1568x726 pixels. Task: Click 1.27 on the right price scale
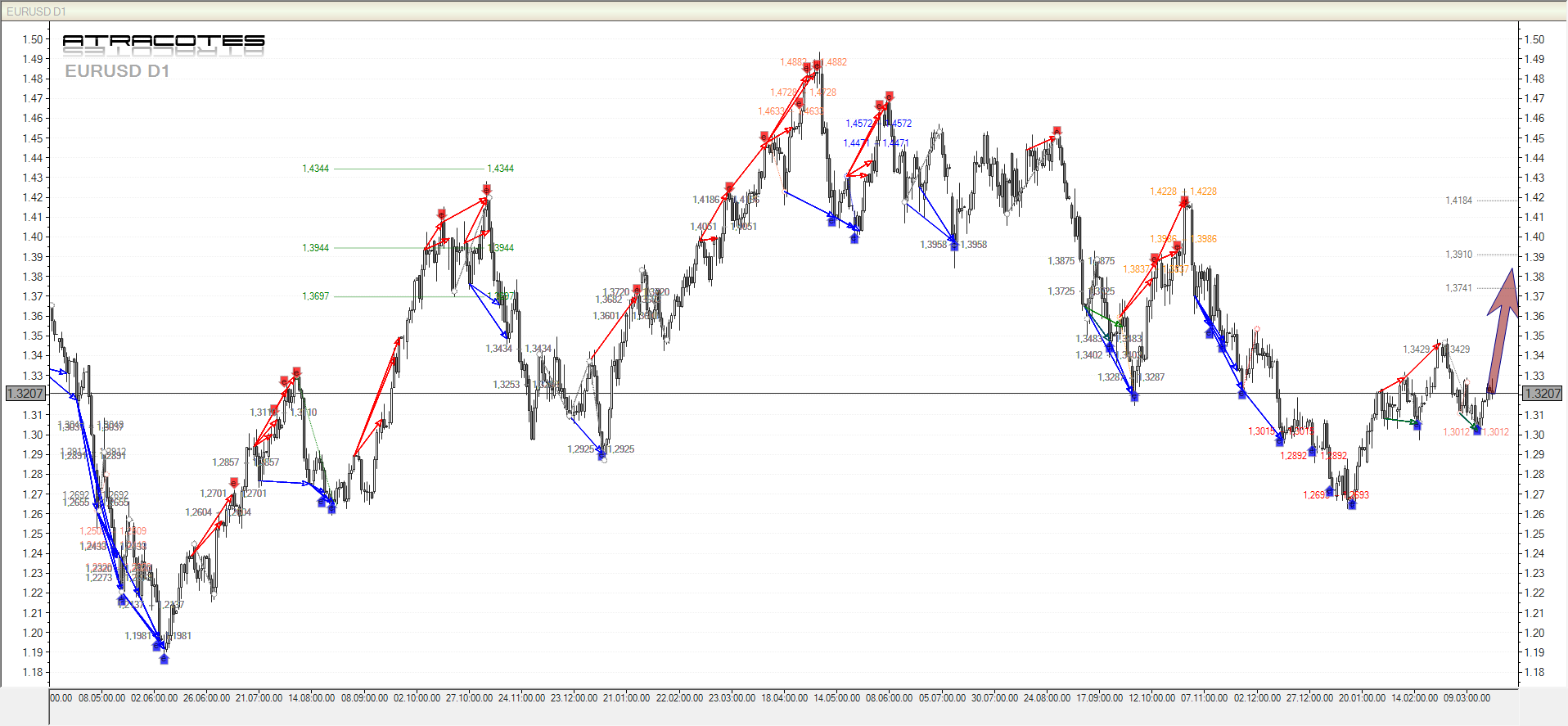coord(1534,494)
